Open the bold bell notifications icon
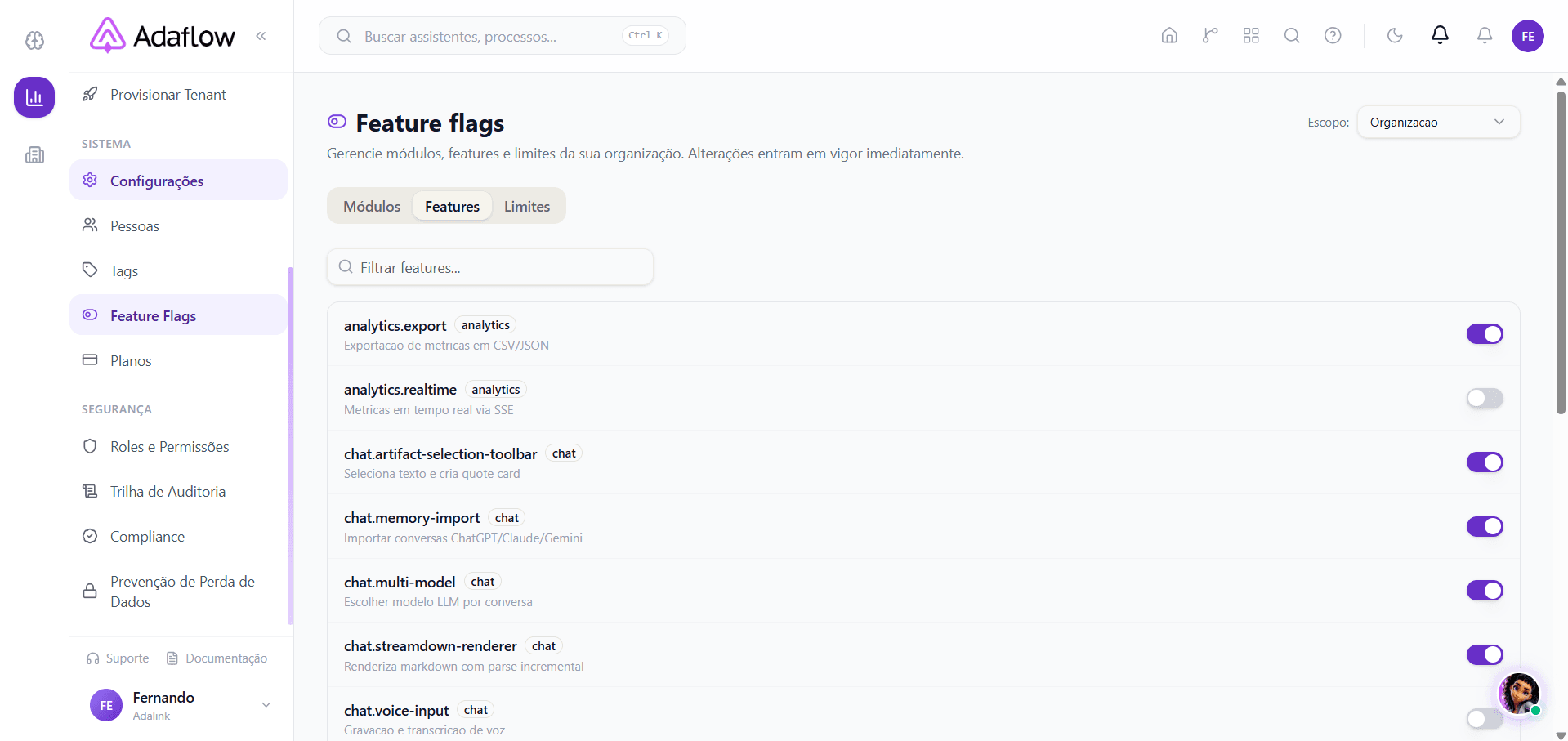 (x=1440, y=35)
